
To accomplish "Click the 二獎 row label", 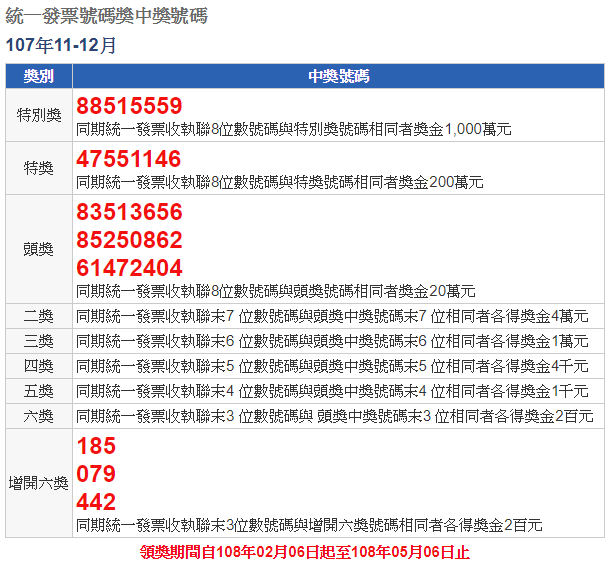I will point(39,316).
